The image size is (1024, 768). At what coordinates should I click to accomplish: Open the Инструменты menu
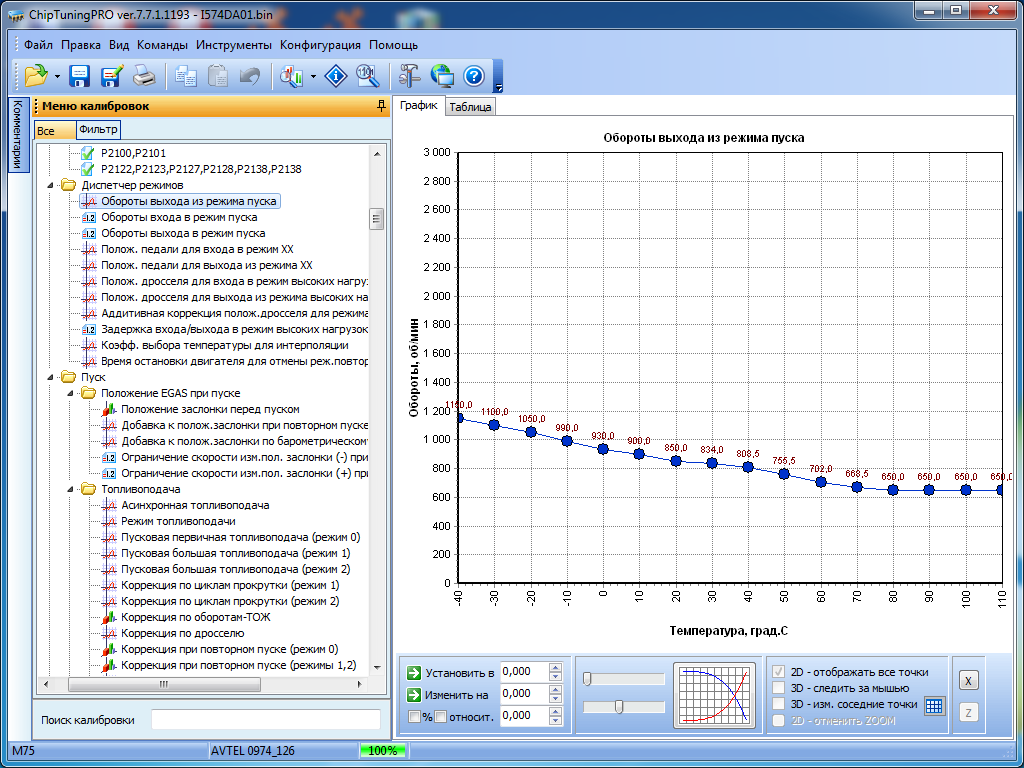(233, 45)
